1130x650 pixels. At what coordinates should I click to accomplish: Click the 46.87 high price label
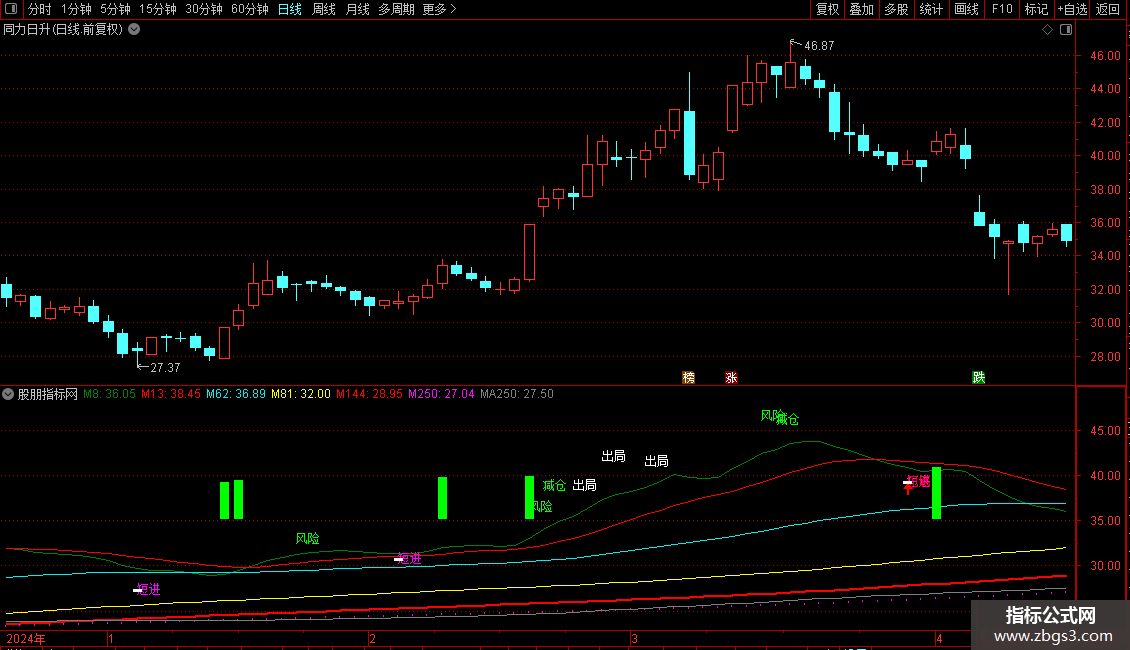point(819,45)
